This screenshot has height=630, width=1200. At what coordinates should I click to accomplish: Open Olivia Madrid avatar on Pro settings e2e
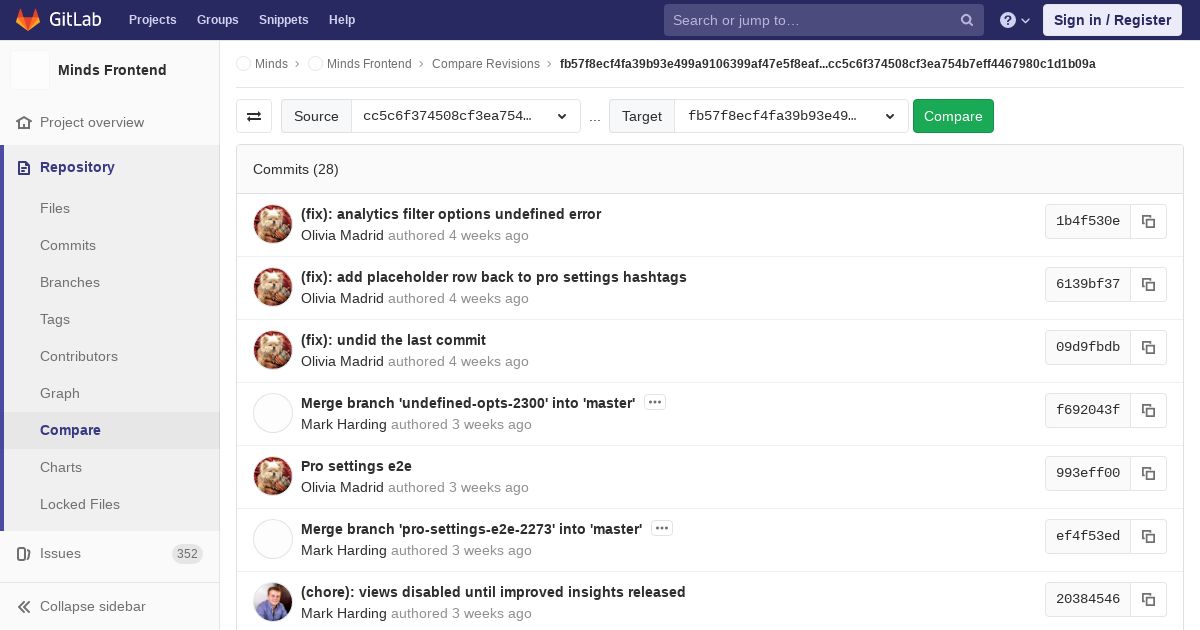point(273,476)
